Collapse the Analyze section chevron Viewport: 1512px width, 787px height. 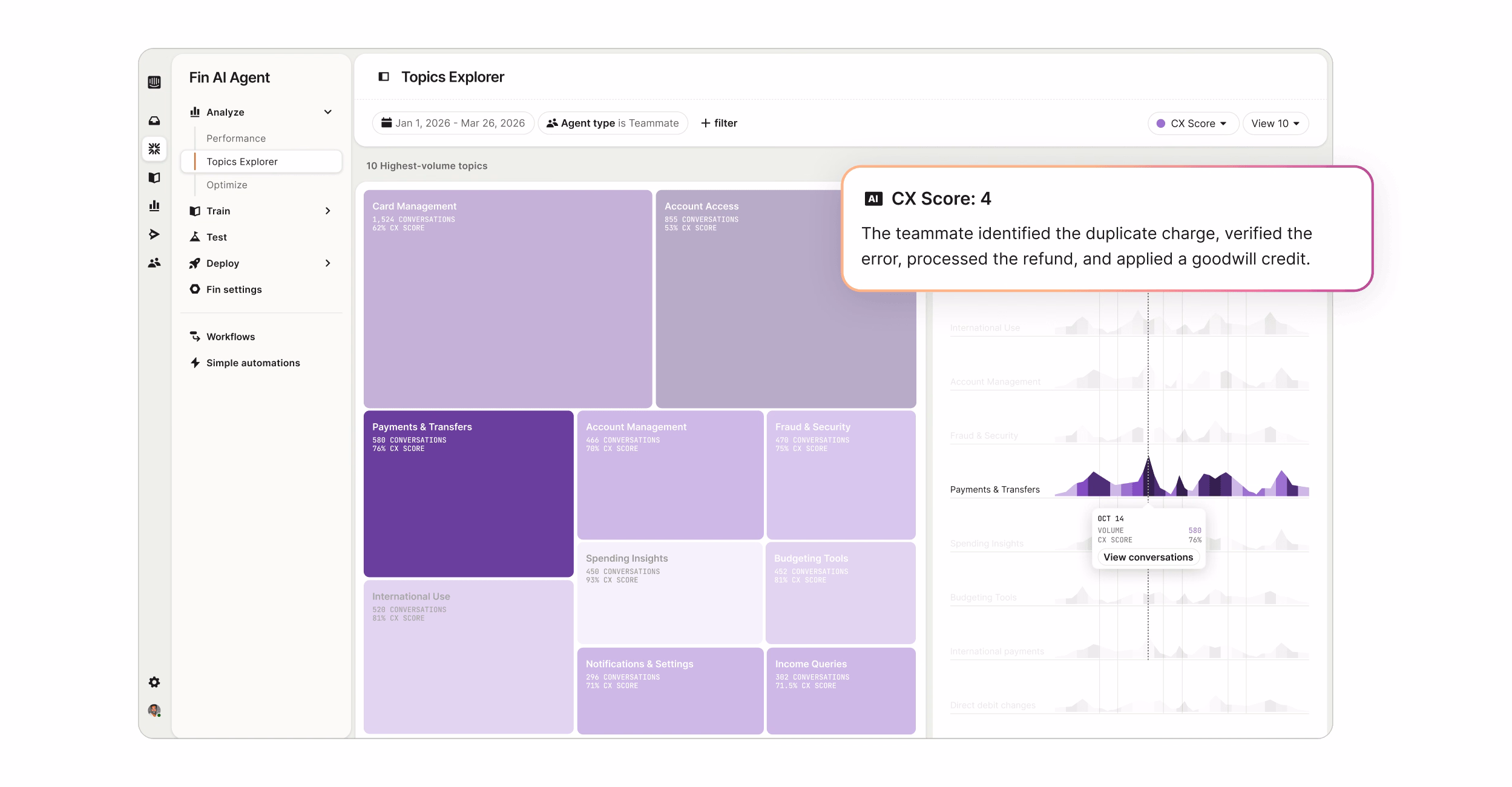point(327,112)
